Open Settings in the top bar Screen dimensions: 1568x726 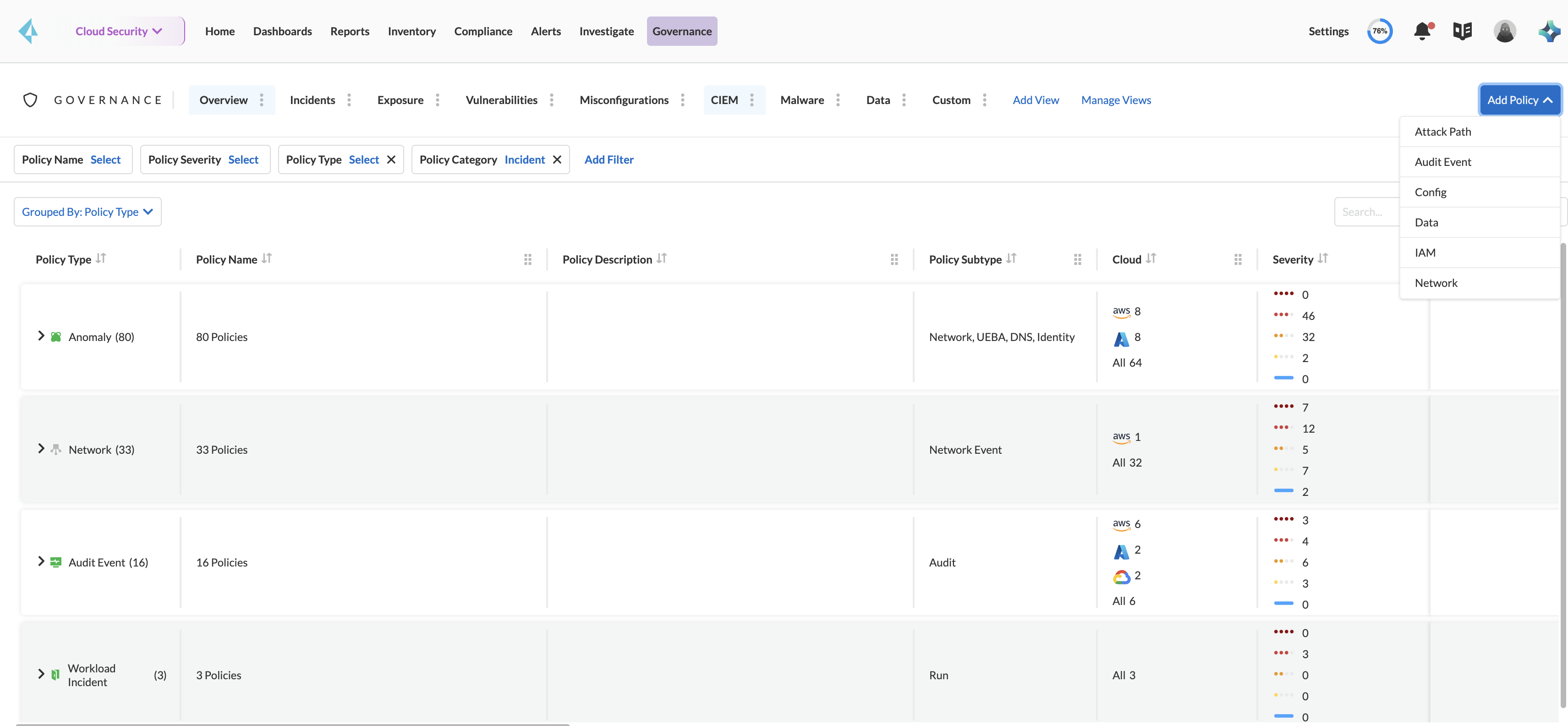[1328, 31]
